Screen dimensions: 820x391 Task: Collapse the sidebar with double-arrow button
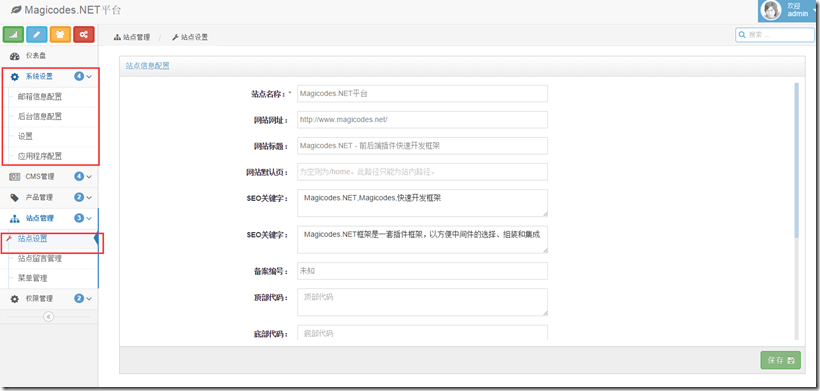coord(49,316)
